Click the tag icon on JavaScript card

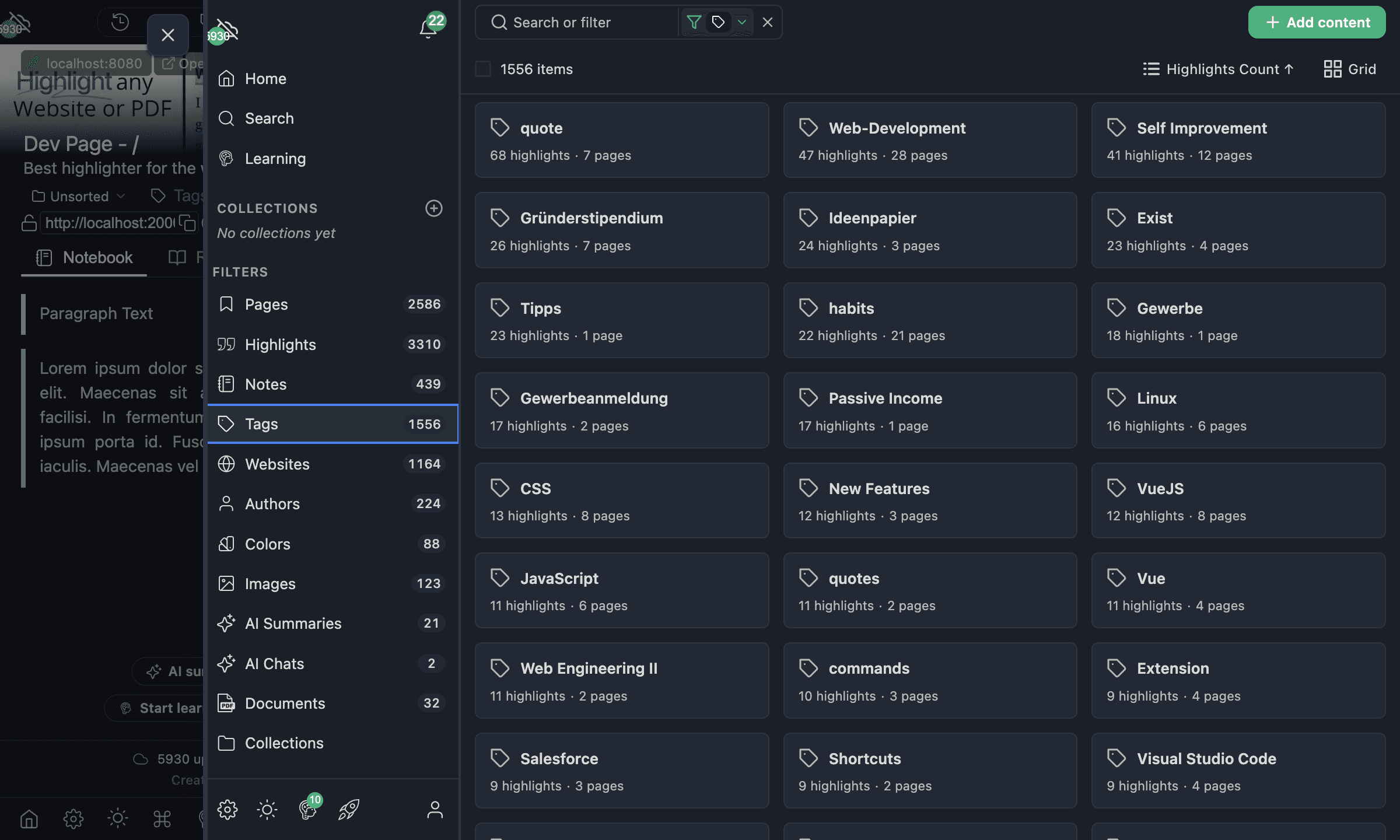click(x=500, y=577)
